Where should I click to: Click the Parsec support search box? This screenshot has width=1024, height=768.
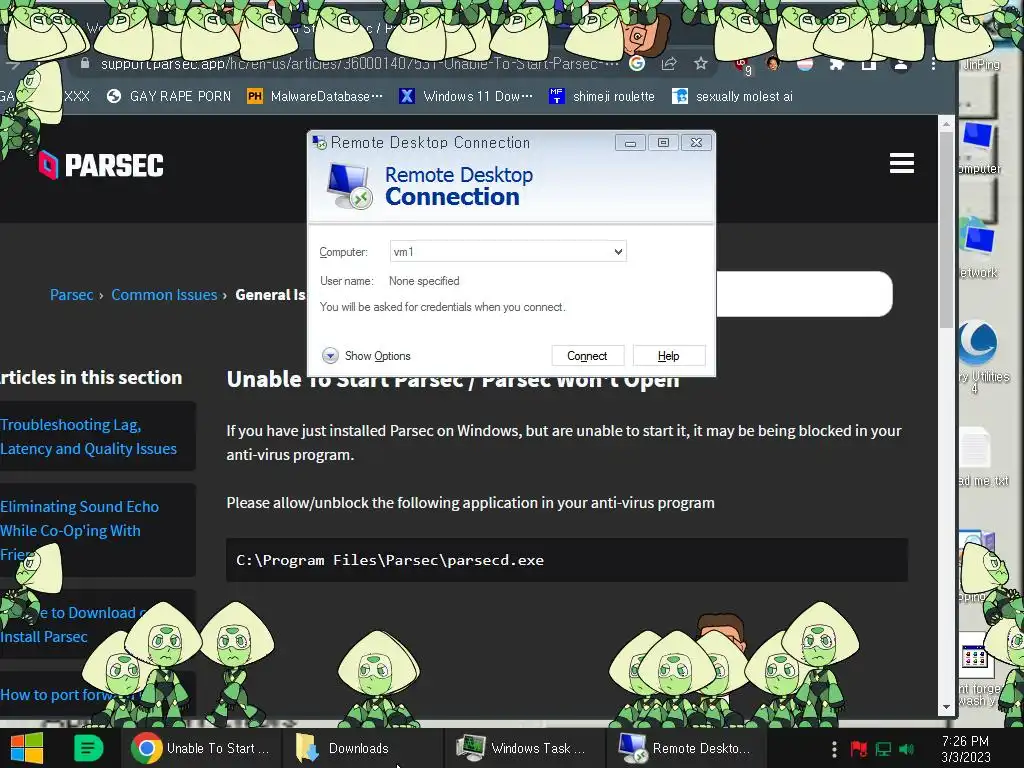804,294
